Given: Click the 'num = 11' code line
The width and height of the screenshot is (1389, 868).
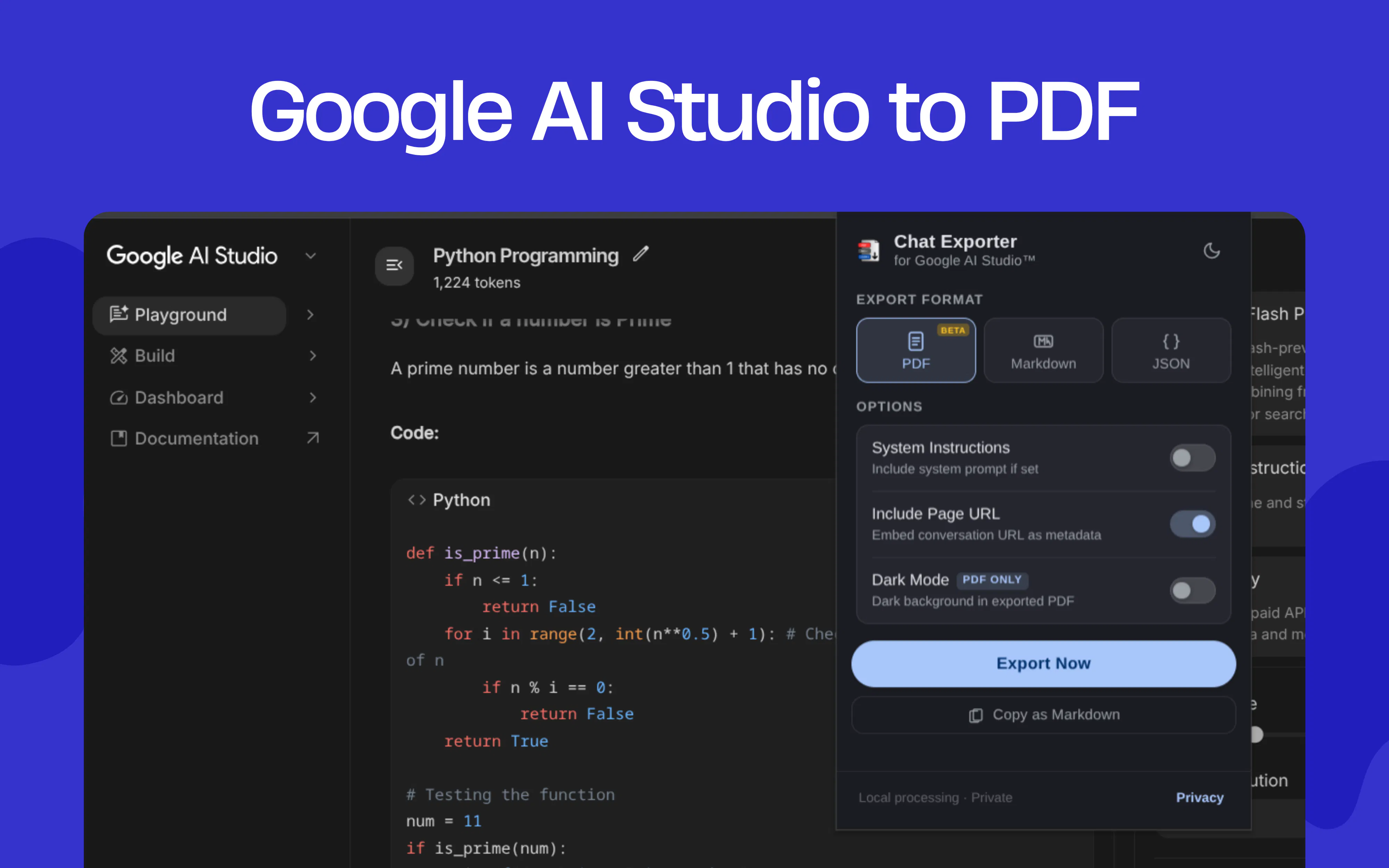Looking at the screenshot, I should (444, 821).
